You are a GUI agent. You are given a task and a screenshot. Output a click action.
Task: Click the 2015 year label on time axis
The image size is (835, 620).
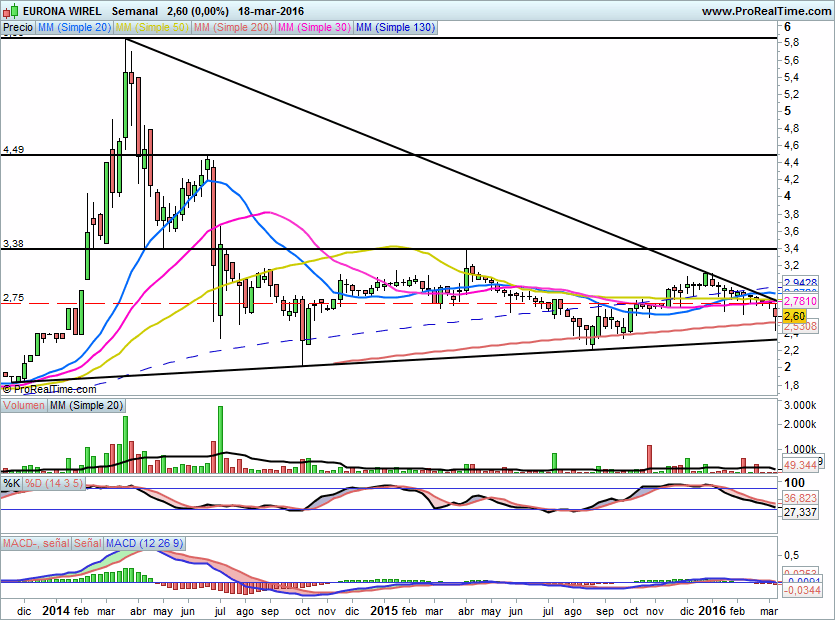(x=384, y=610)
